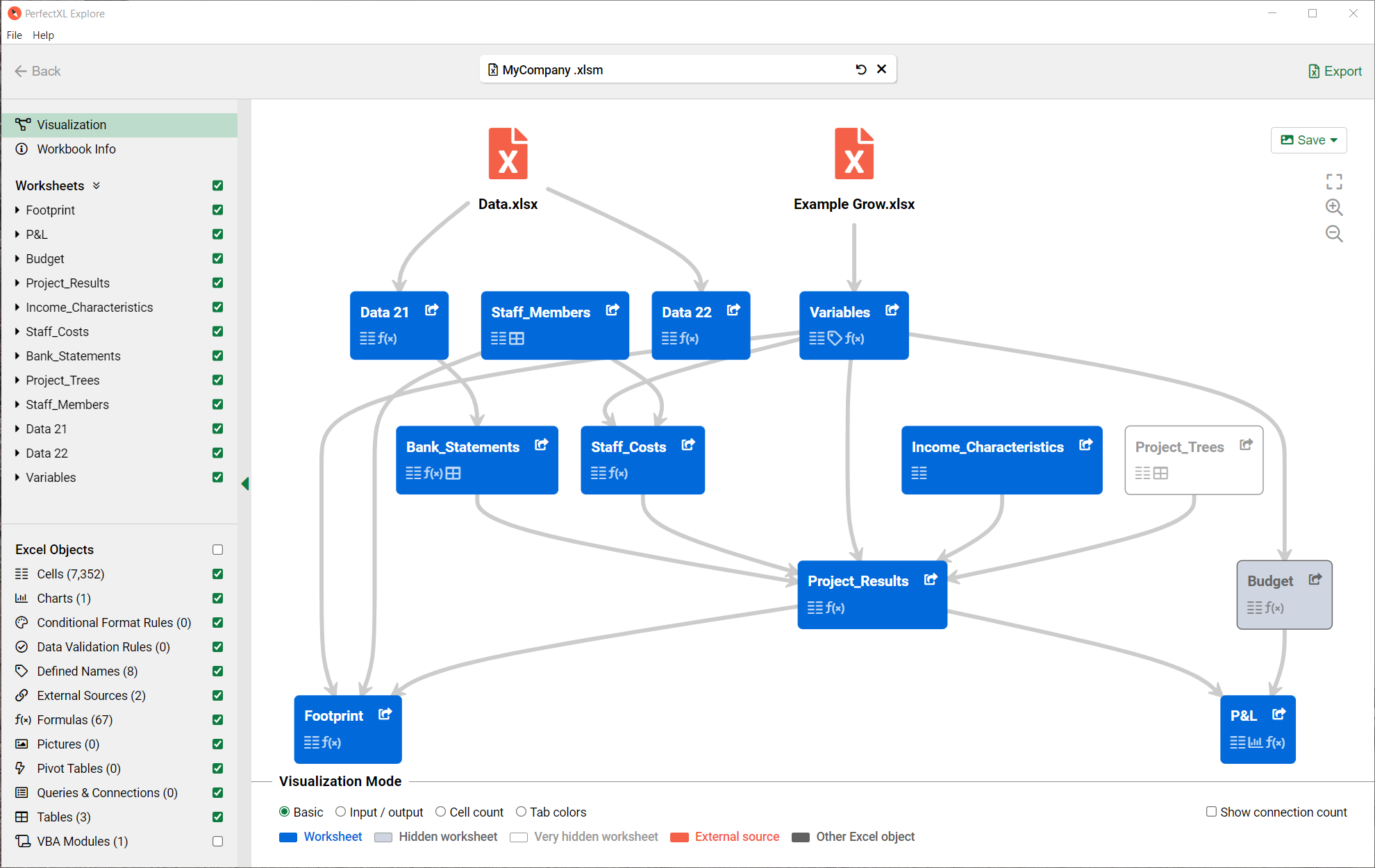Click the zoom in magnifier icon
Screen dimensions: 1375x868
pos(1333,207)
